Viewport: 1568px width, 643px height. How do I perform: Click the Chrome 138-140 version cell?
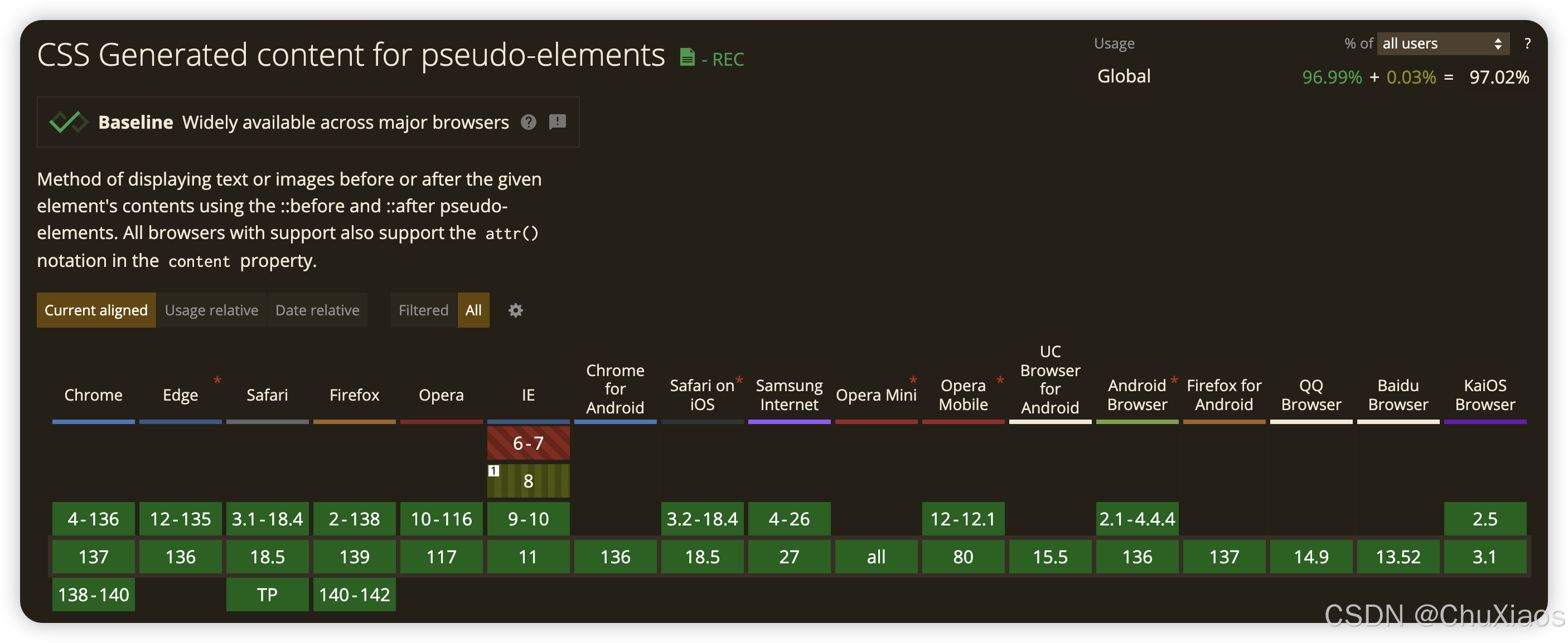(x=93, y=595)
